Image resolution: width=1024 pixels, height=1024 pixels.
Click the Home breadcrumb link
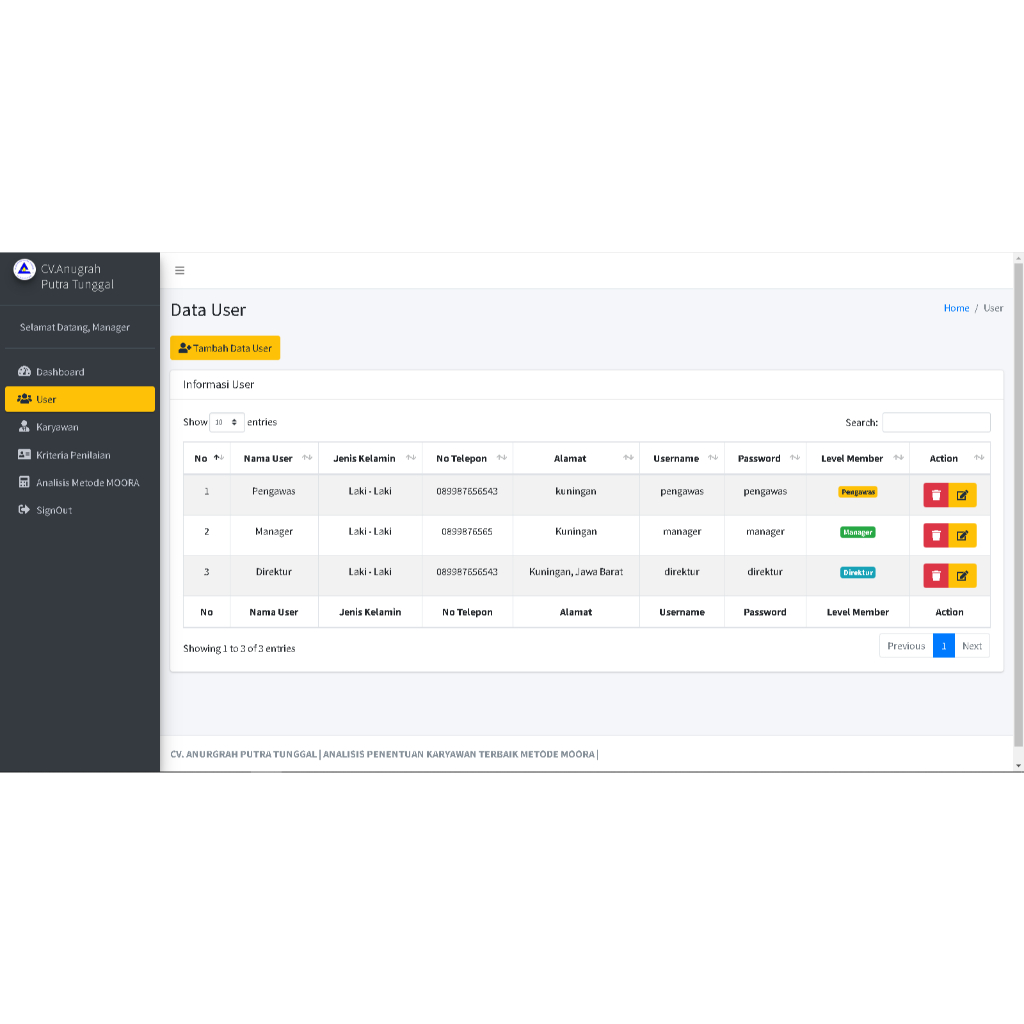point(956,308)
